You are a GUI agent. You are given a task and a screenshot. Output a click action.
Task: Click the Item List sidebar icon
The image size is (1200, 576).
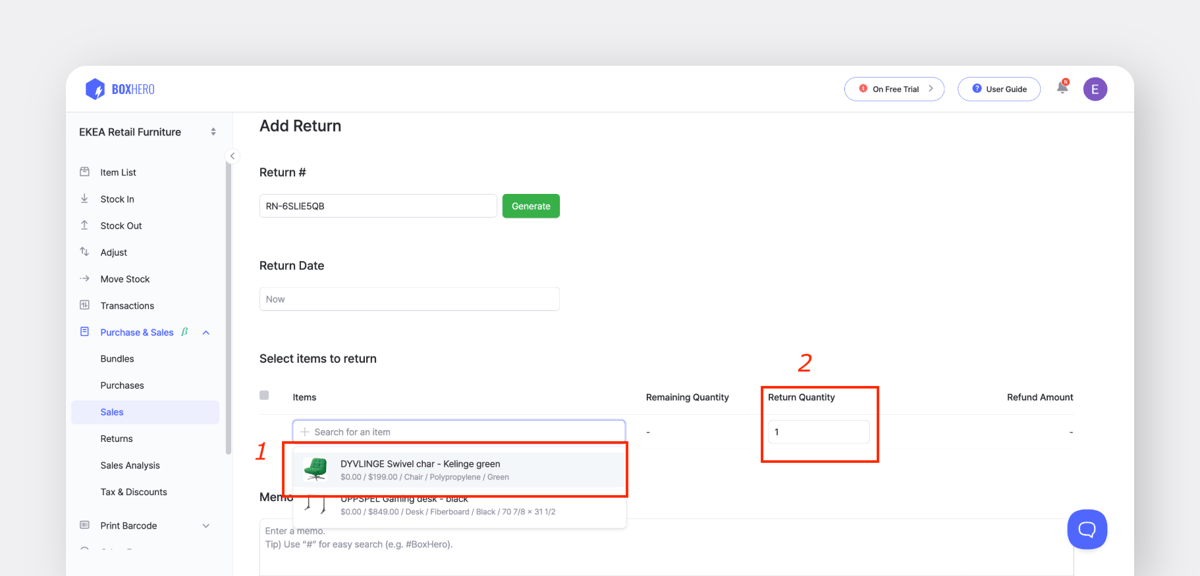[84, 172]
